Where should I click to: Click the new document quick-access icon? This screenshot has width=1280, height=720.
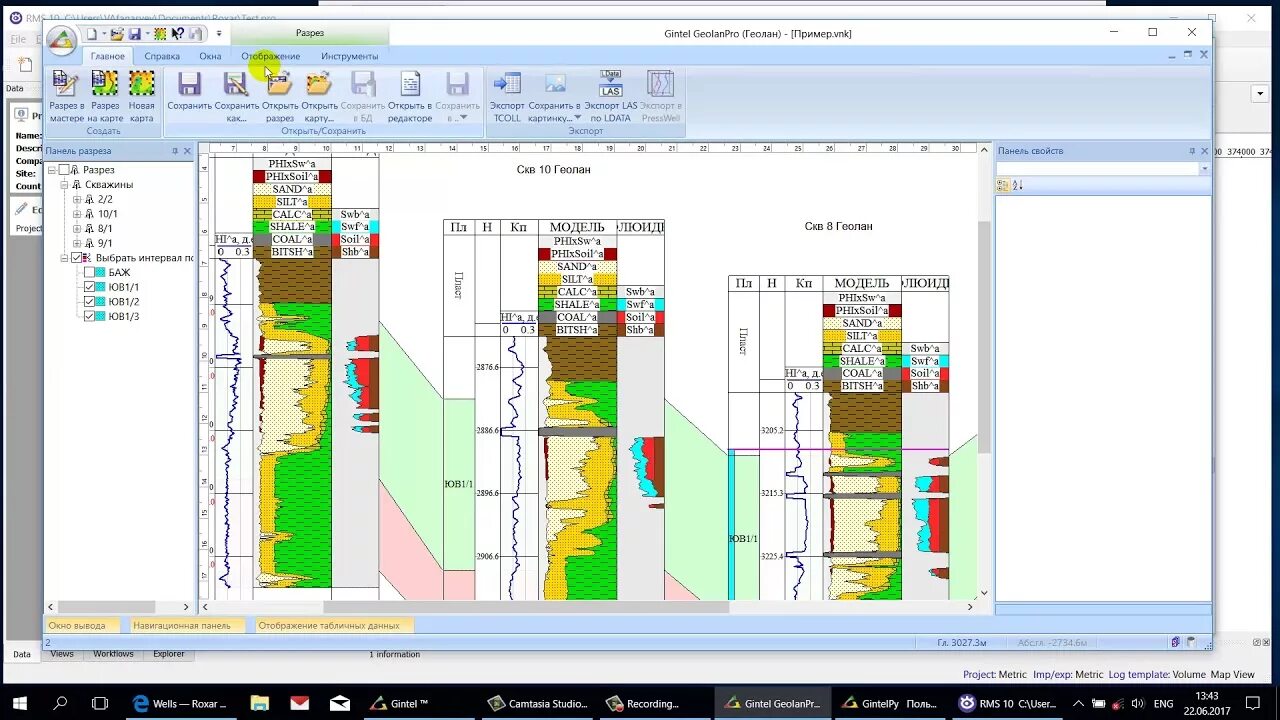coord(91,34)
